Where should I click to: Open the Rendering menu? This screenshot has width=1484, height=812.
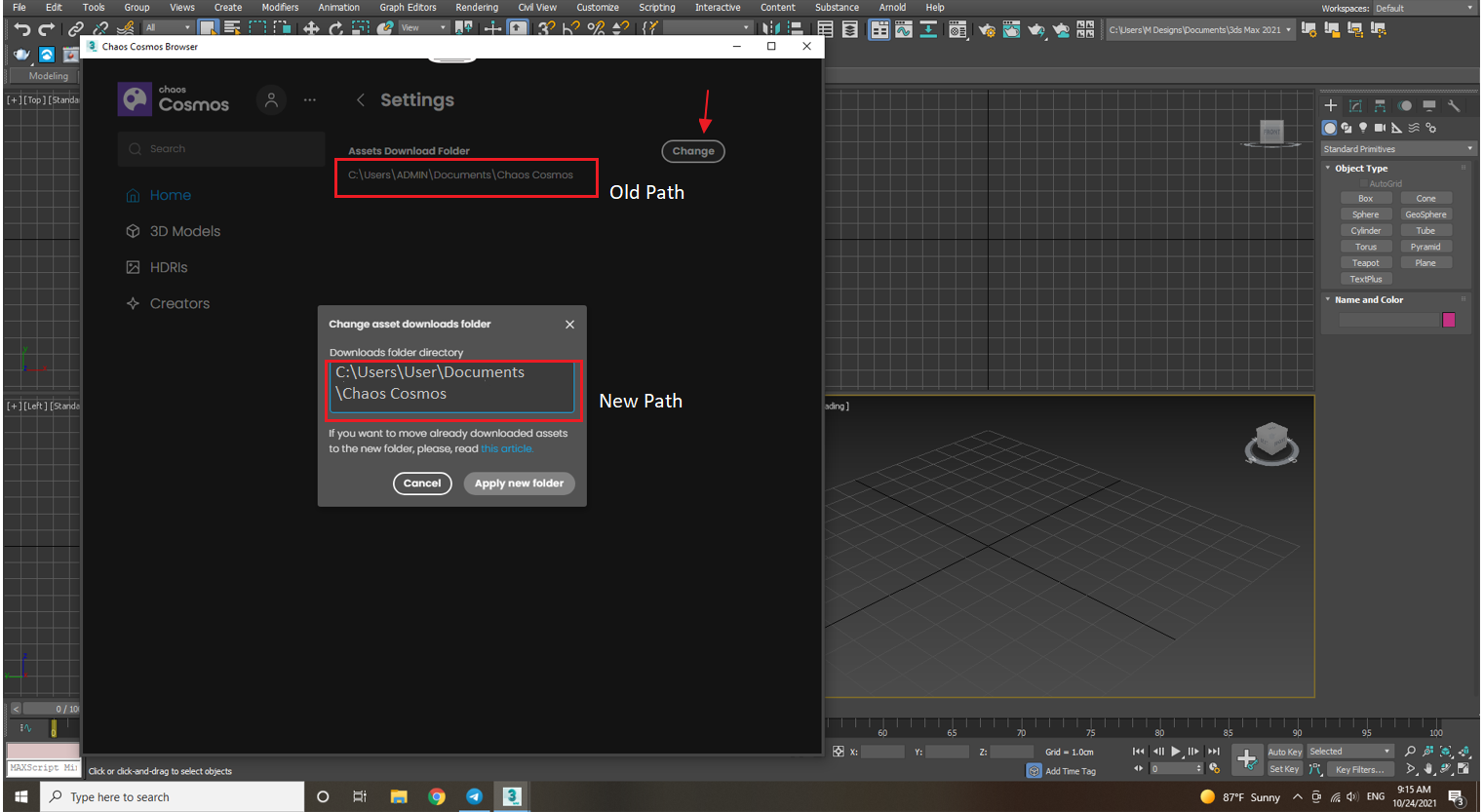click(x=477, y=7)
